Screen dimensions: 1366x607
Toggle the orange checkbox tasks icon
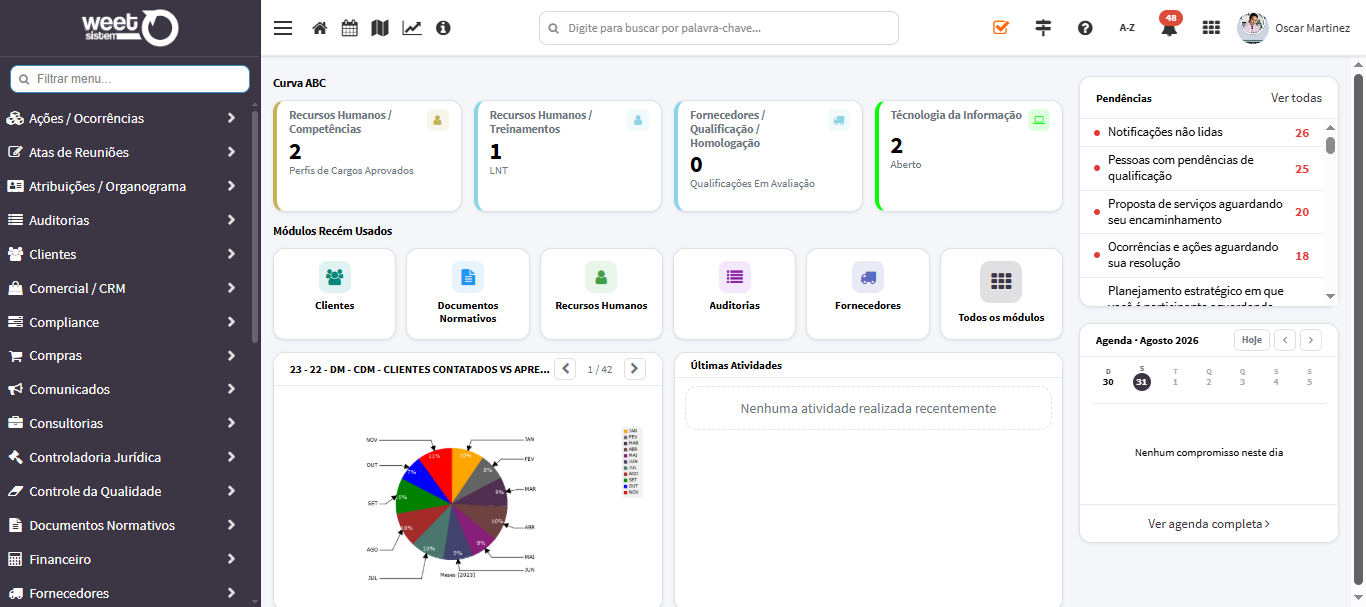(1001, 28)
